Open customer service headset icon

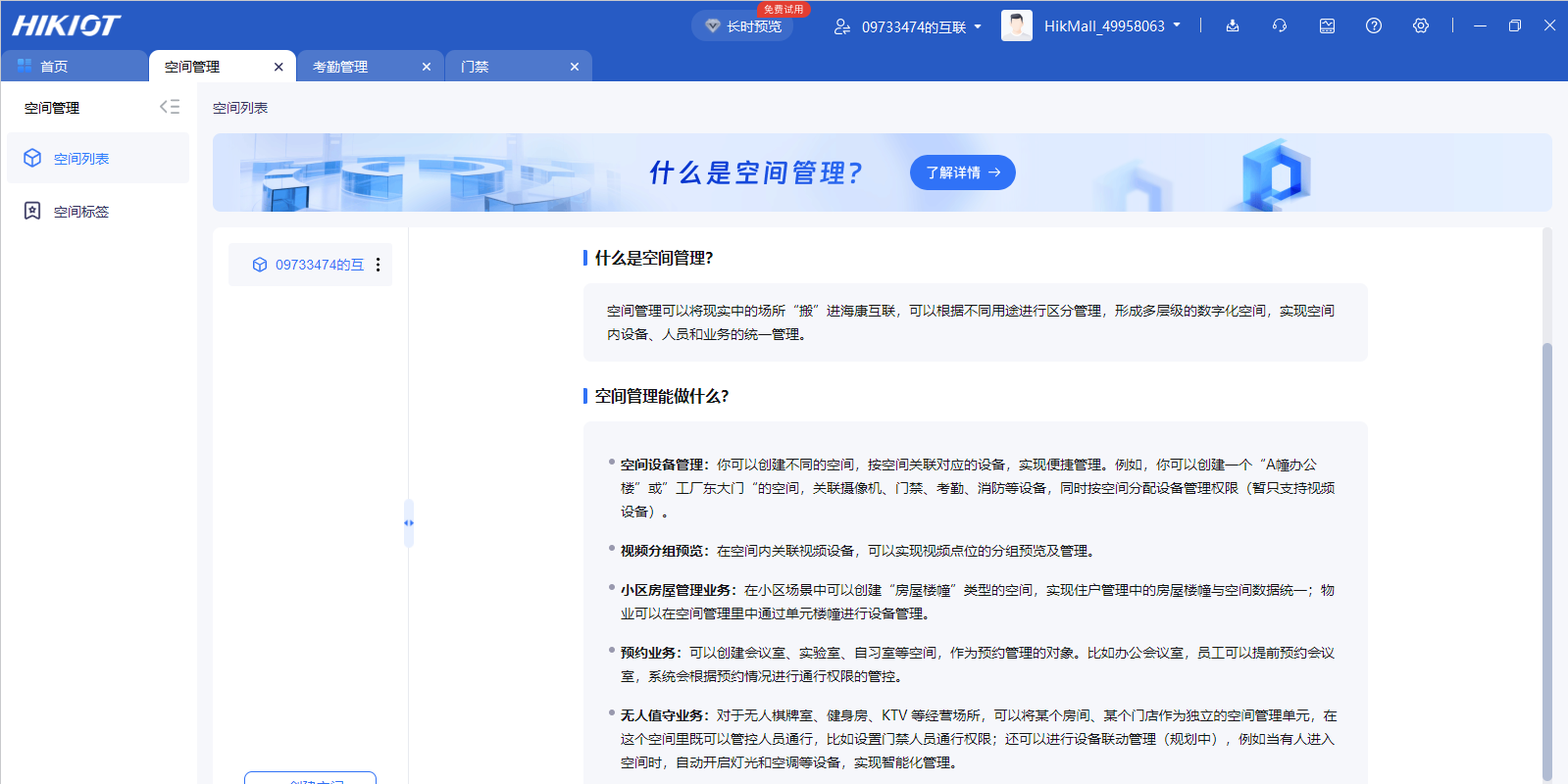pyautogui.click(x=1280, y=26)
